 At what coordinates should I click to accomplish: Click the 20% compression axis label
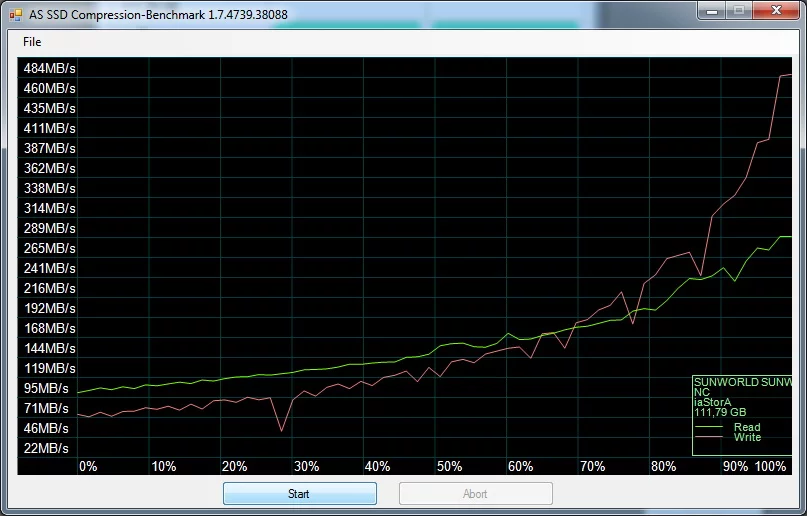coord(235,467)
